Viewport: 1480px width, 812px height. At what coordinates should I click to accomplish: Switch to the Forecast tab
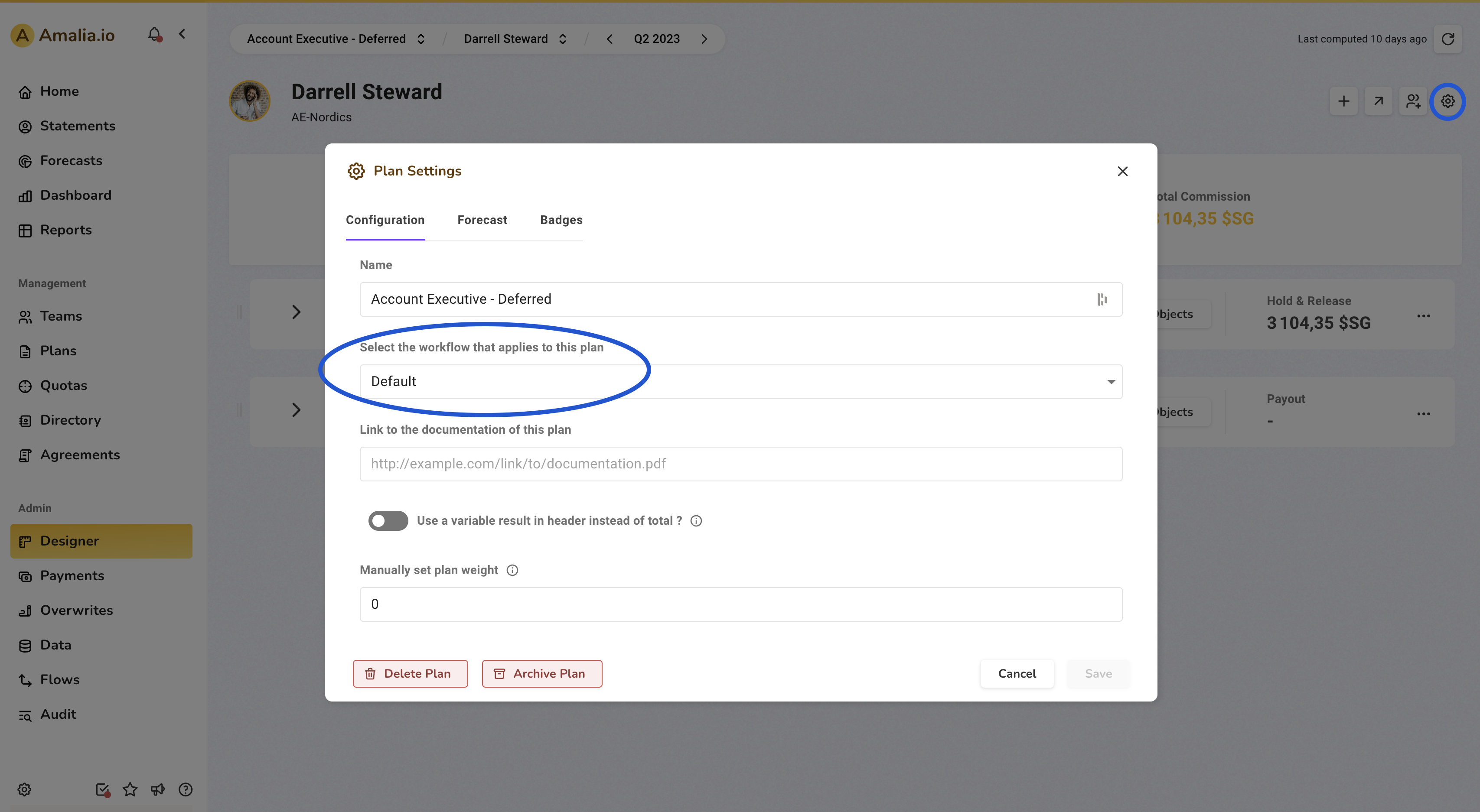[482, 220]
